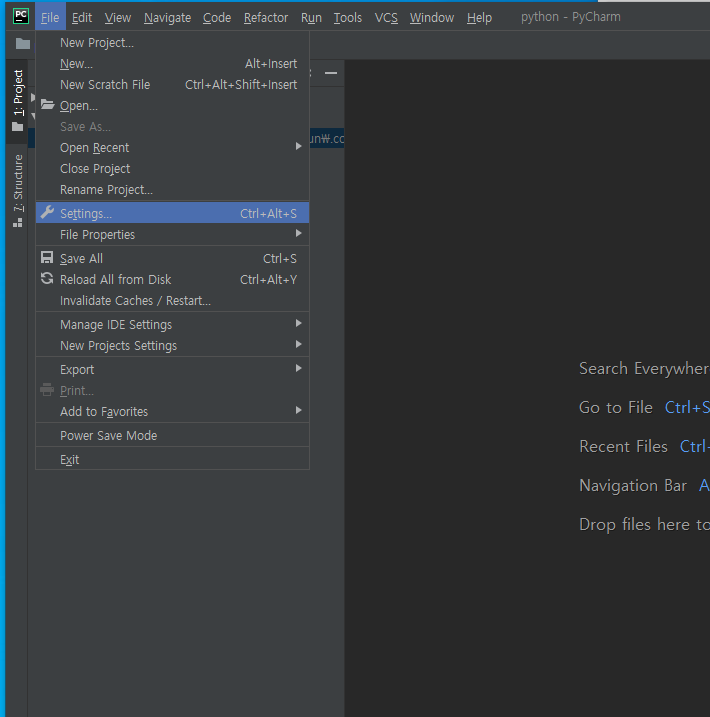710x717 pixels.
Task: Select Close Project
Action: (172, 169)
